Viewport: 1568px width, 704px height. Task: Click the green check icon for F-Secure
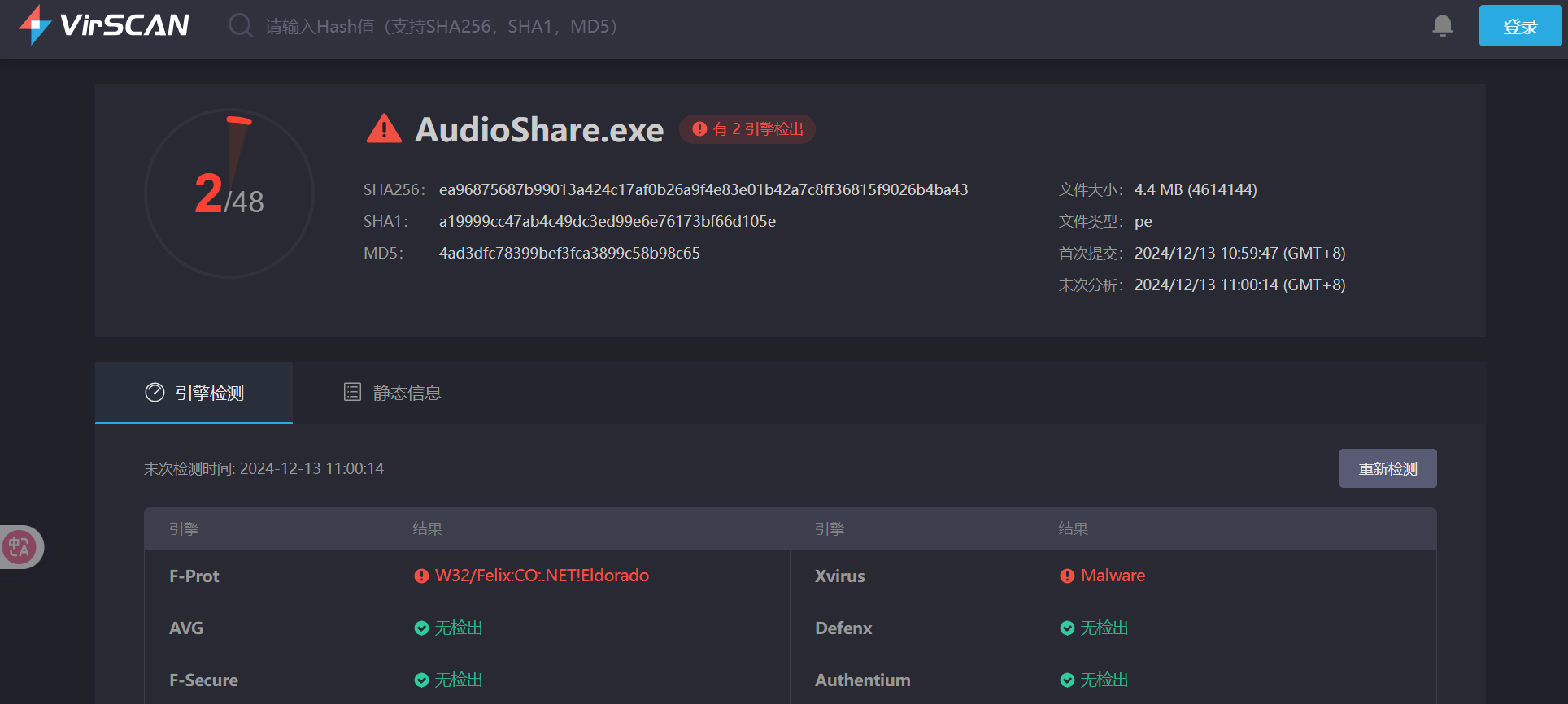coord(421,680)
